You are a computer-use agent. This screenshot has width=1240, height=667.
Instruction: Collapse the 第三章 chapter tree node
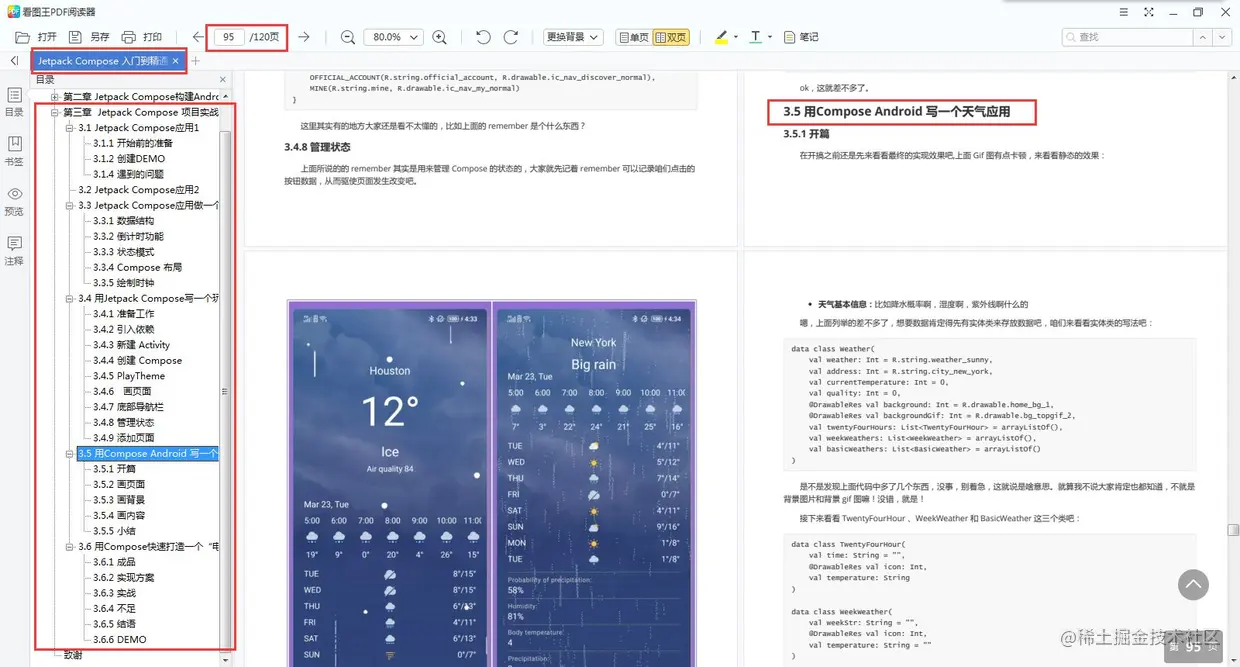click(x=55, y=112)
